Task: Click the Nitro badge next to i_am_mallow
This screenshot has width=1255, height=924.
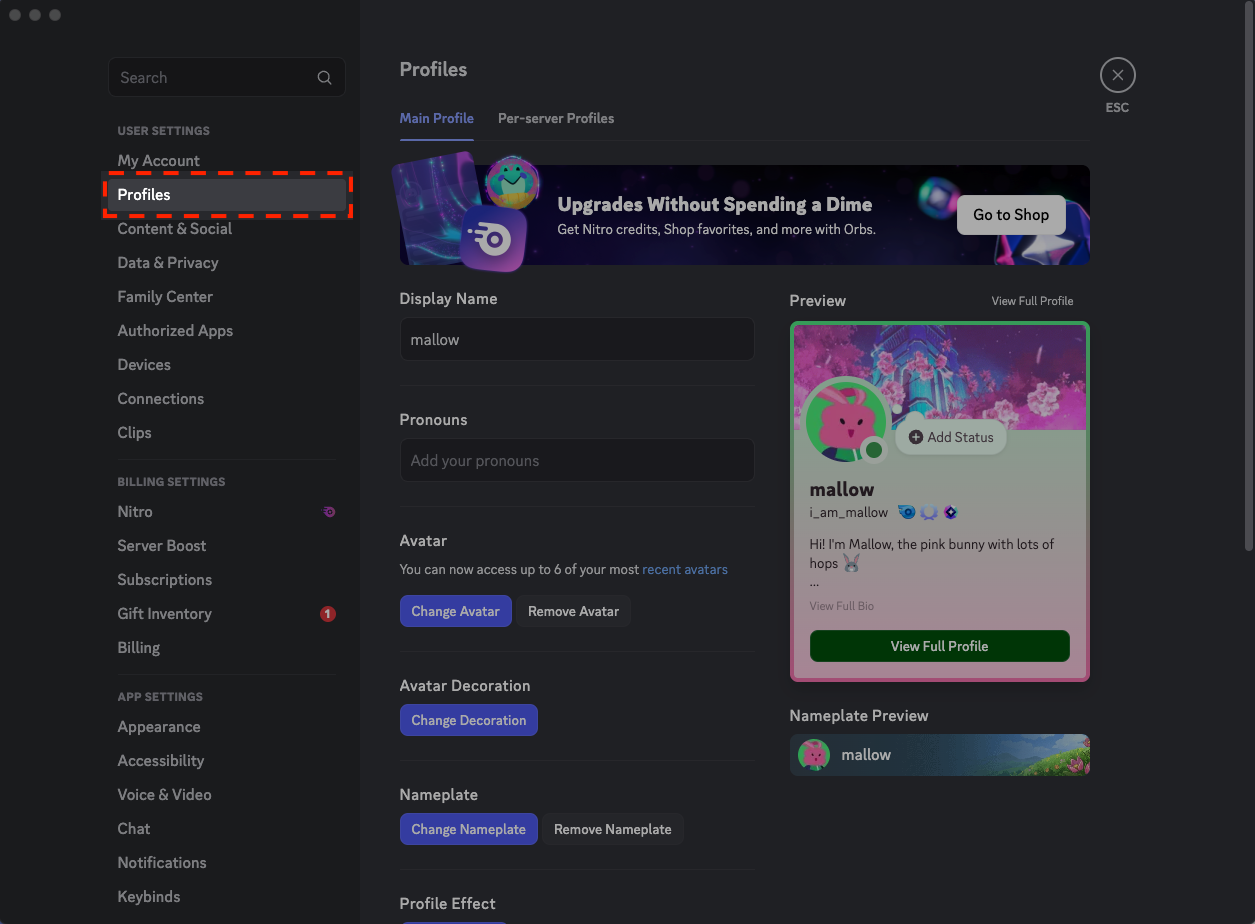Action: pos(906,511)
